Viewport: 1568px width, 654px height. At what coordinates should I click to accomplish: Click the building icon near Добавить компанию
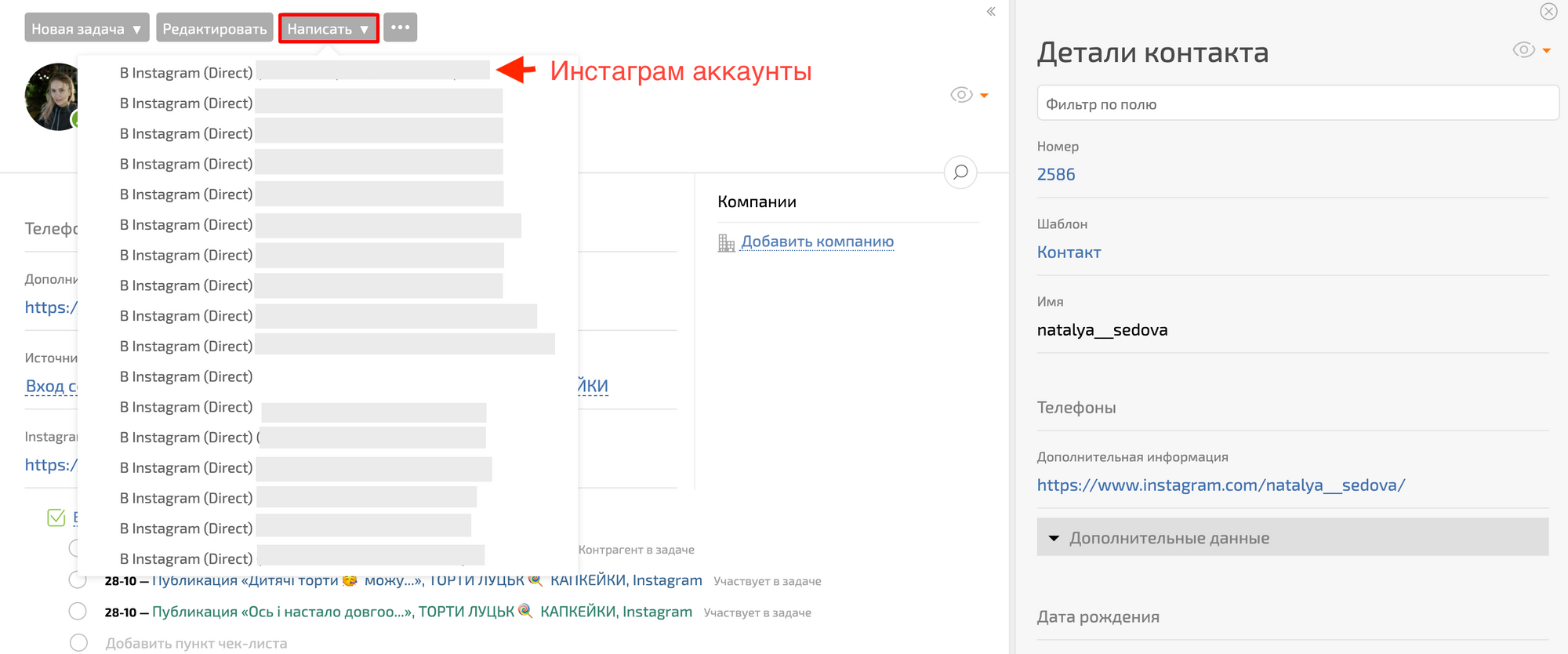pos(726,243)
